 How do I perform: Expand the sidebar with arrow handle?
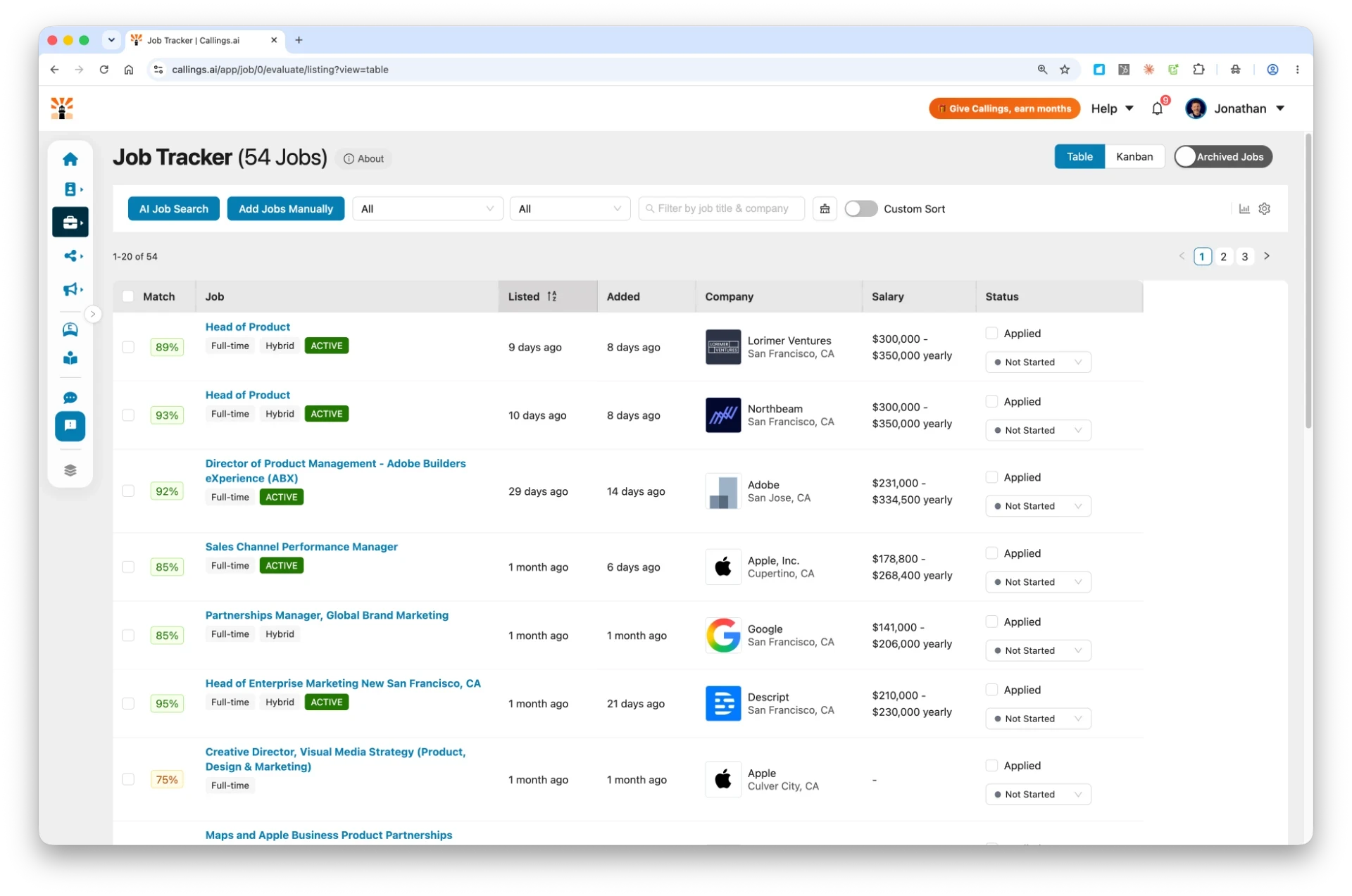93,314
